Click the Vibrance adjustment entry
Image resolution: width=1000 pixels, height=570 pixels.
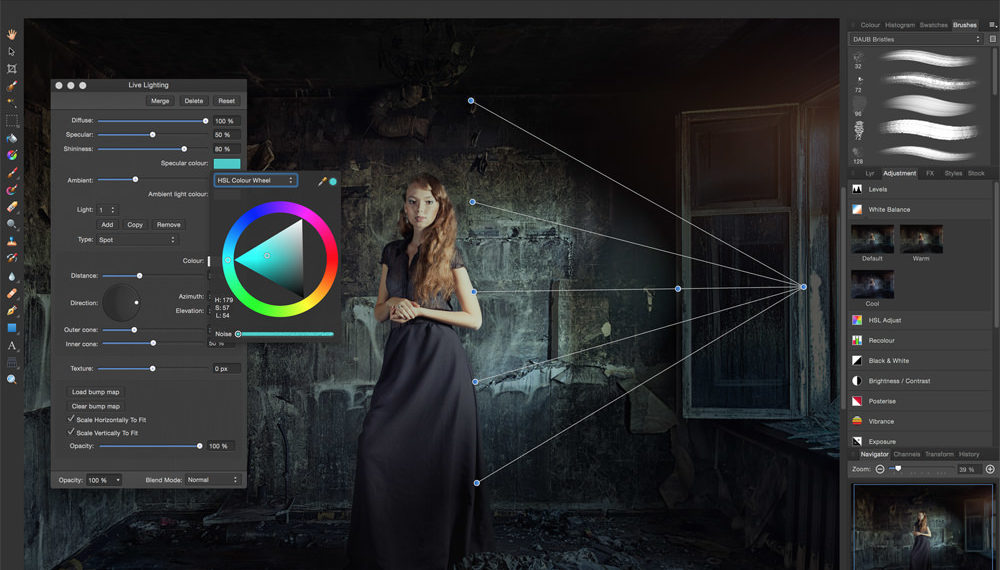922,421
